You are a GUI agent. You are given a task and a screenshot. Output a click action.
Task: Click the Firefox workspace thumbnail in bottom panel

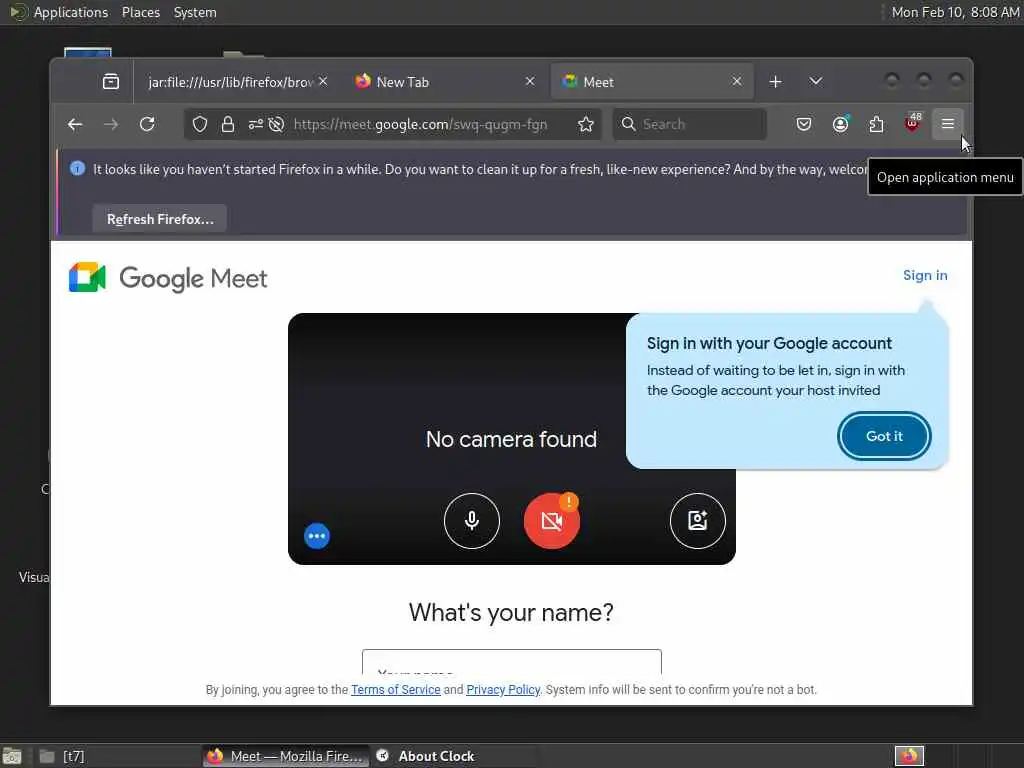point(909,756)
